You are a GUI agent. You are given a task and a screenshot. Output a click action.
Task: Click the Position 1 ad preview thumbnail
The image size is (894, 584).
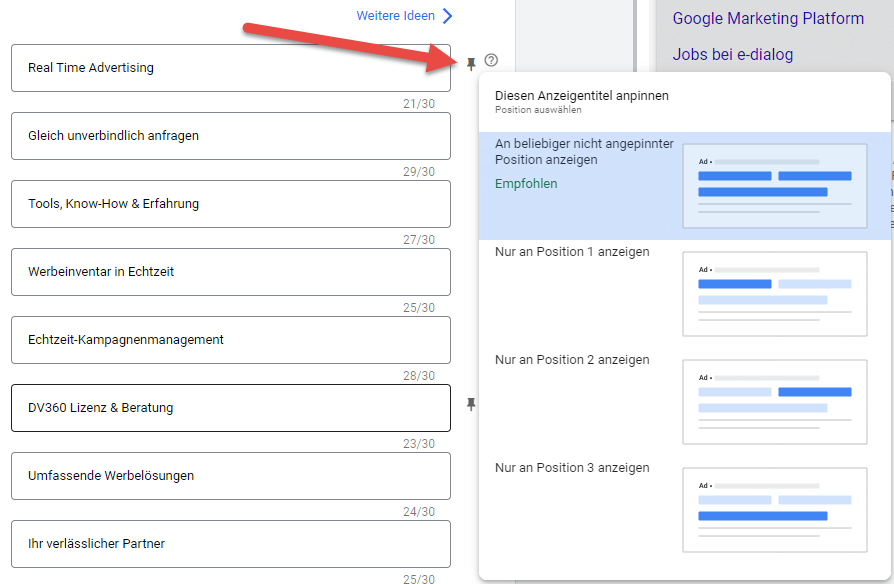(x=775, y=293)
